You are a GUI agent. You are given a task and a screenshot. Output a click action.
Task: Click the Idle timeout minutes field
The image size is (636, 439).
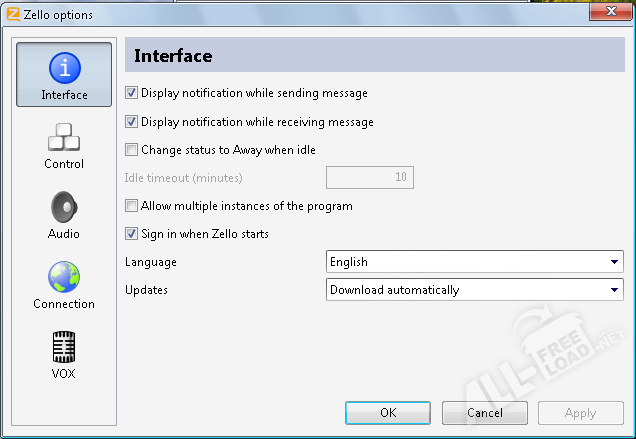[x=370, y=178]
